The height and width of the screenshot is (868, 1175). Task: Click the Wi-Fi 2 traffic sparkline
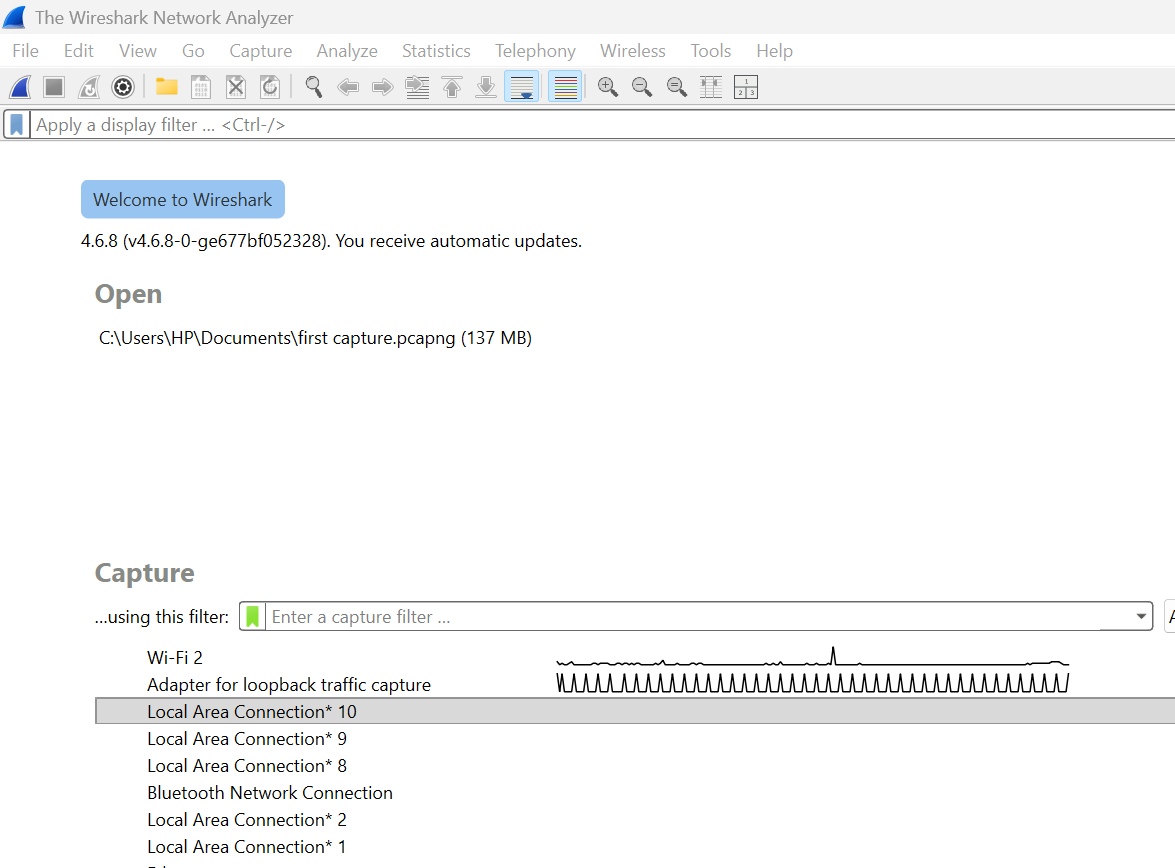[x=812, y=657]
